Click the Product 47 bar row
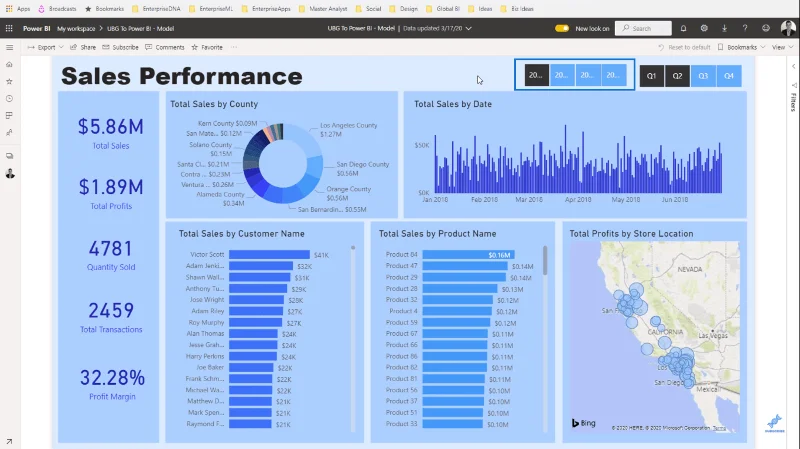Viewport: 800px width, 449px height. [465, 266]
